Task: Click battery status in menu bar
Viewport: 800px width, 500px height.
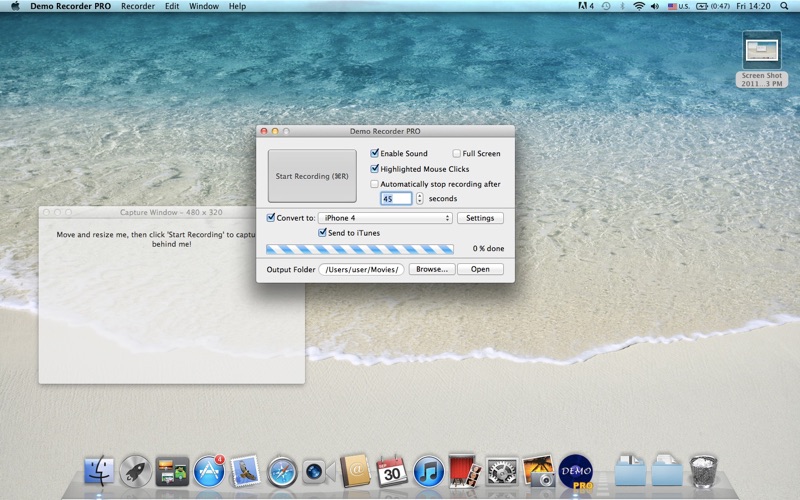Action: (713, 6)
